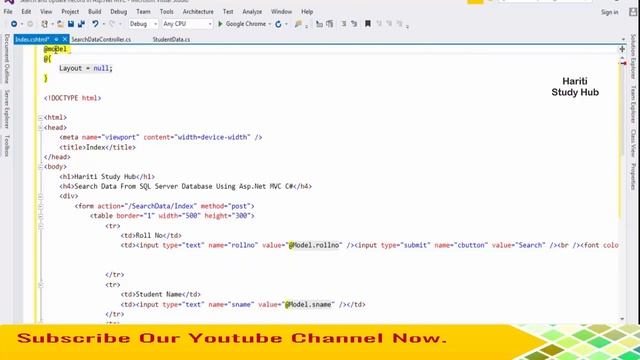Open the Undo history dropdown arrow
The height and width of the screenshot is (360, 640).
tap(103, 24)
